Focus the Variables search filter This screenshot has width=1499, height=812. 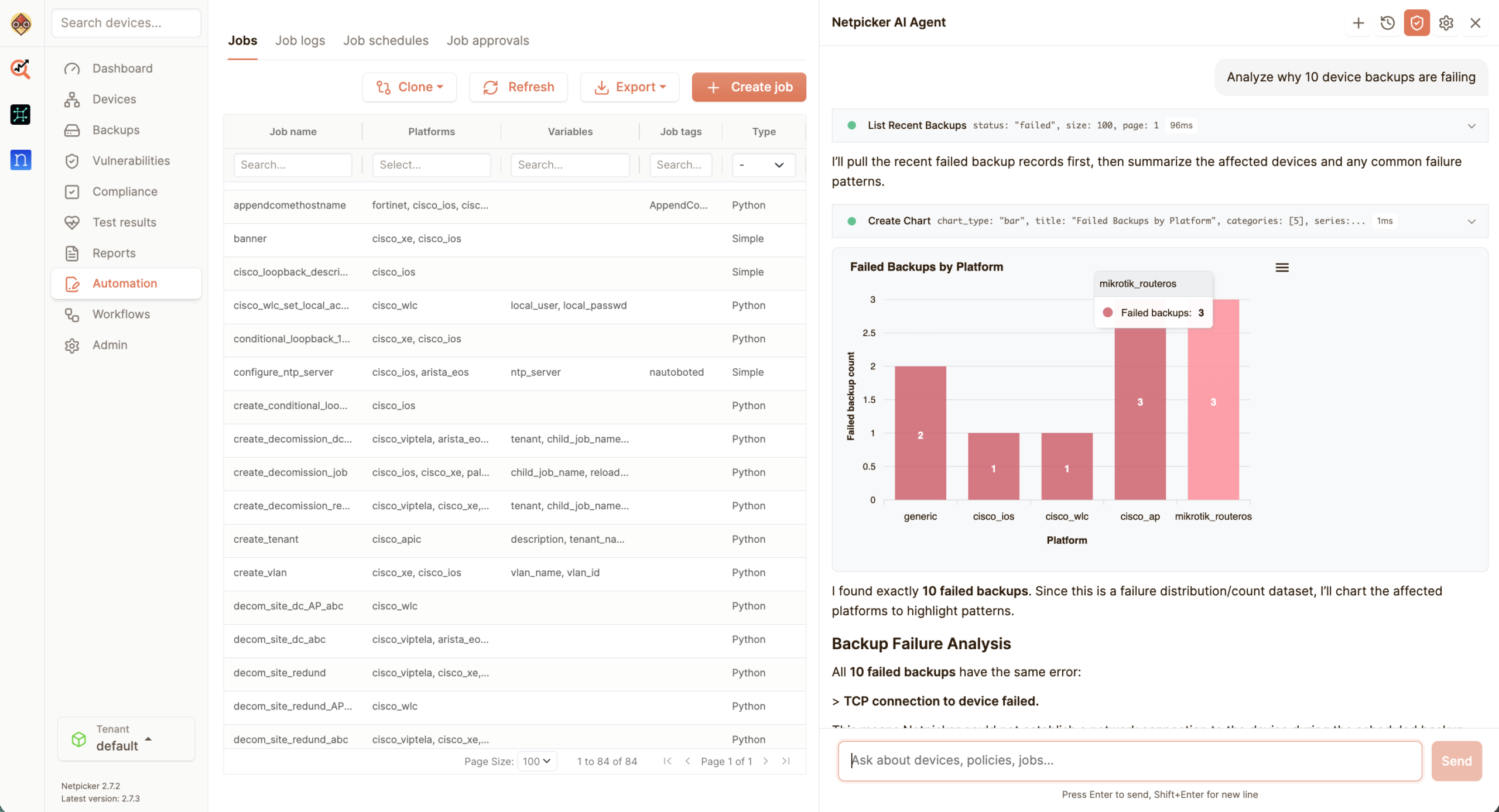coord(570,165)
